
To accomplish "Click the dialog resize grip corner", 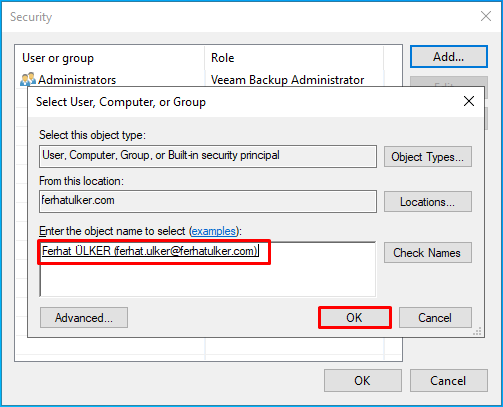I will point(478,331).
